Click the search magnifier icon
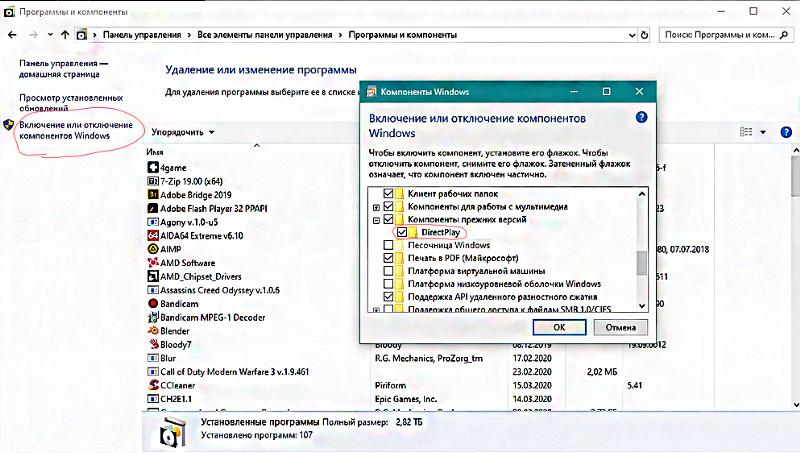Image resolution: width=800 pixels, height=453 pixels. click(784, 35)
